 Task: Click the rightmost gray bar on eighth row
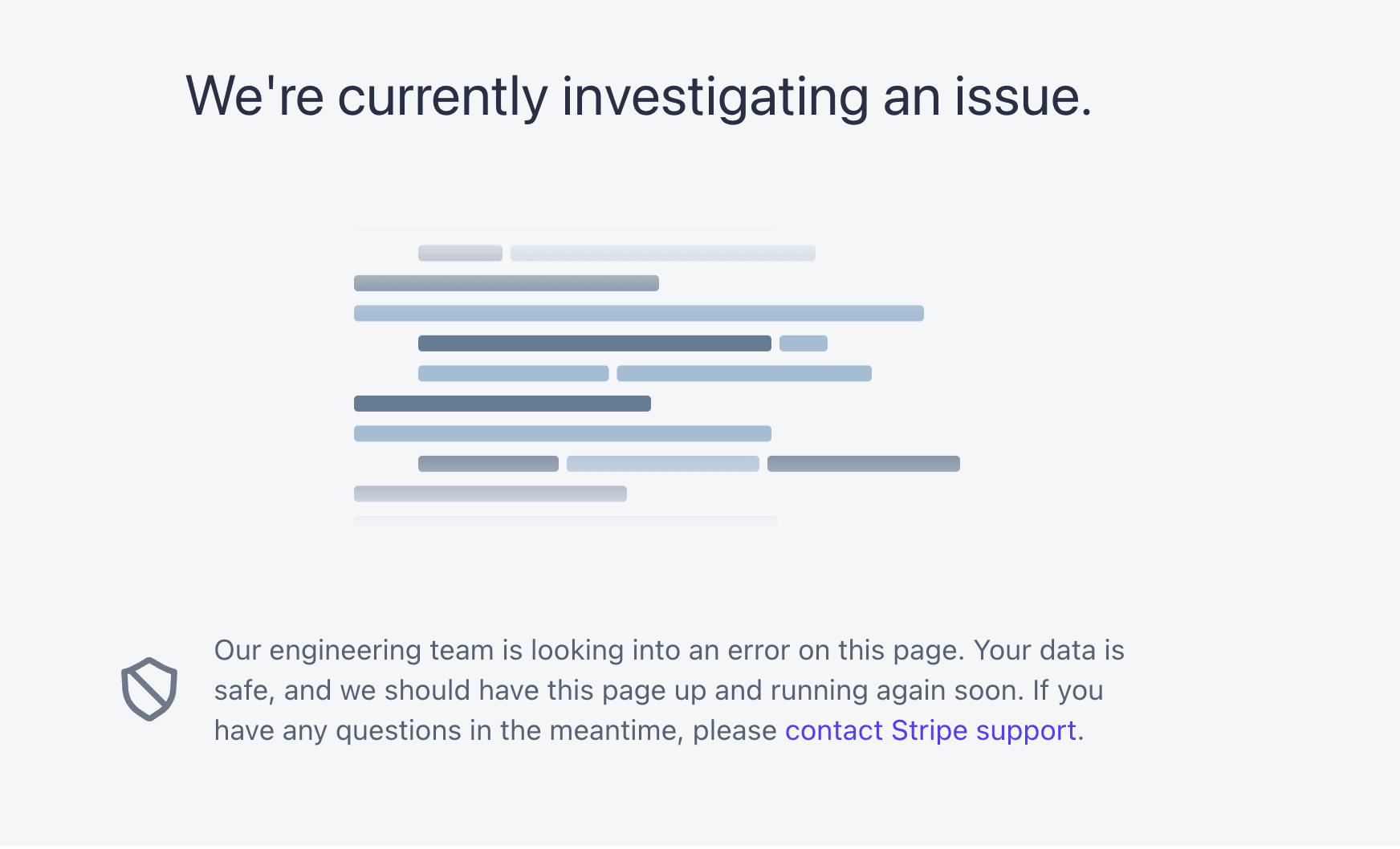[864, 464]
